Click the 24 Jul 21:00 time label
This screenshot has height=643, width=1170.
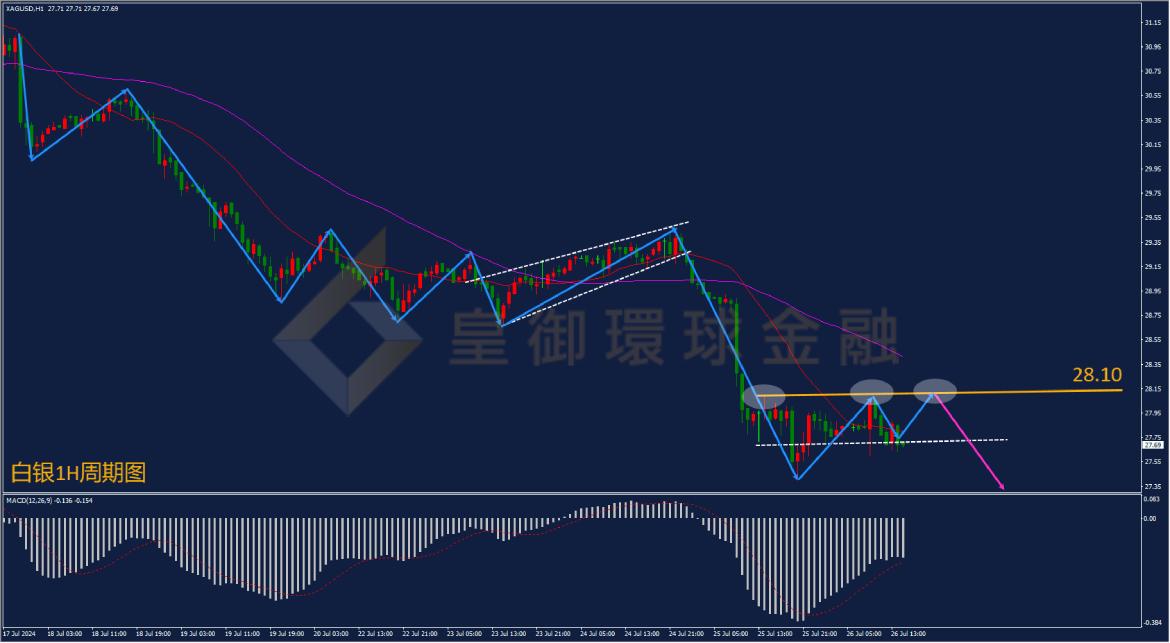(x=686, y=634)
